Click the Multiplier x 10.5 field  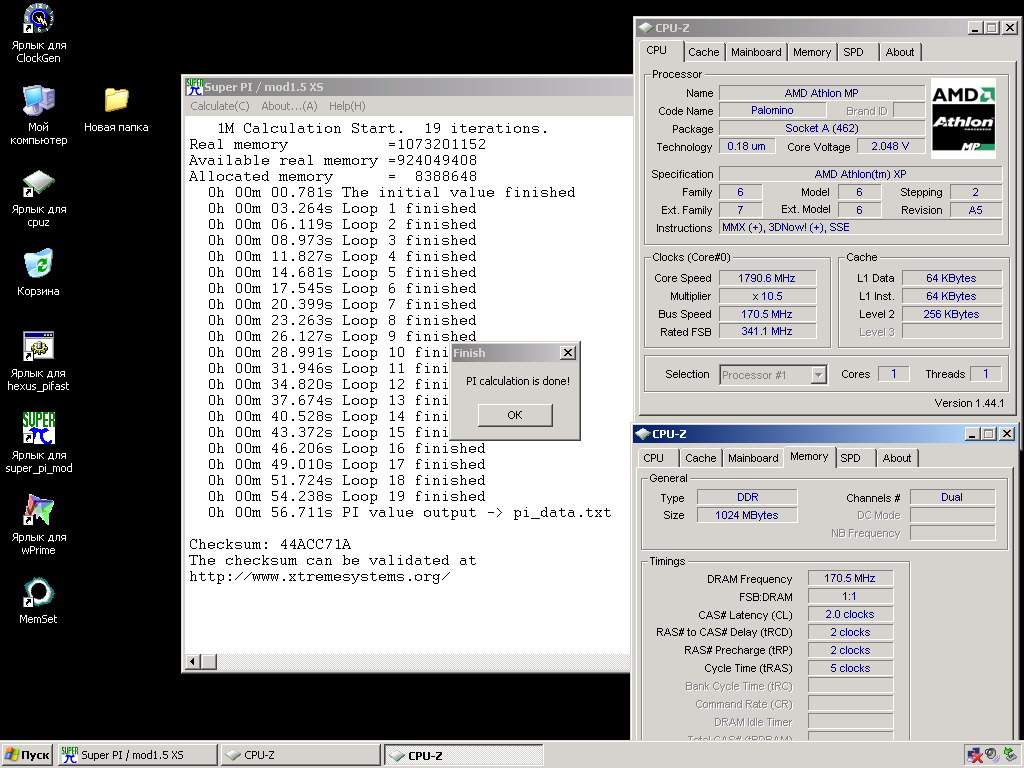tap(767, 296)
